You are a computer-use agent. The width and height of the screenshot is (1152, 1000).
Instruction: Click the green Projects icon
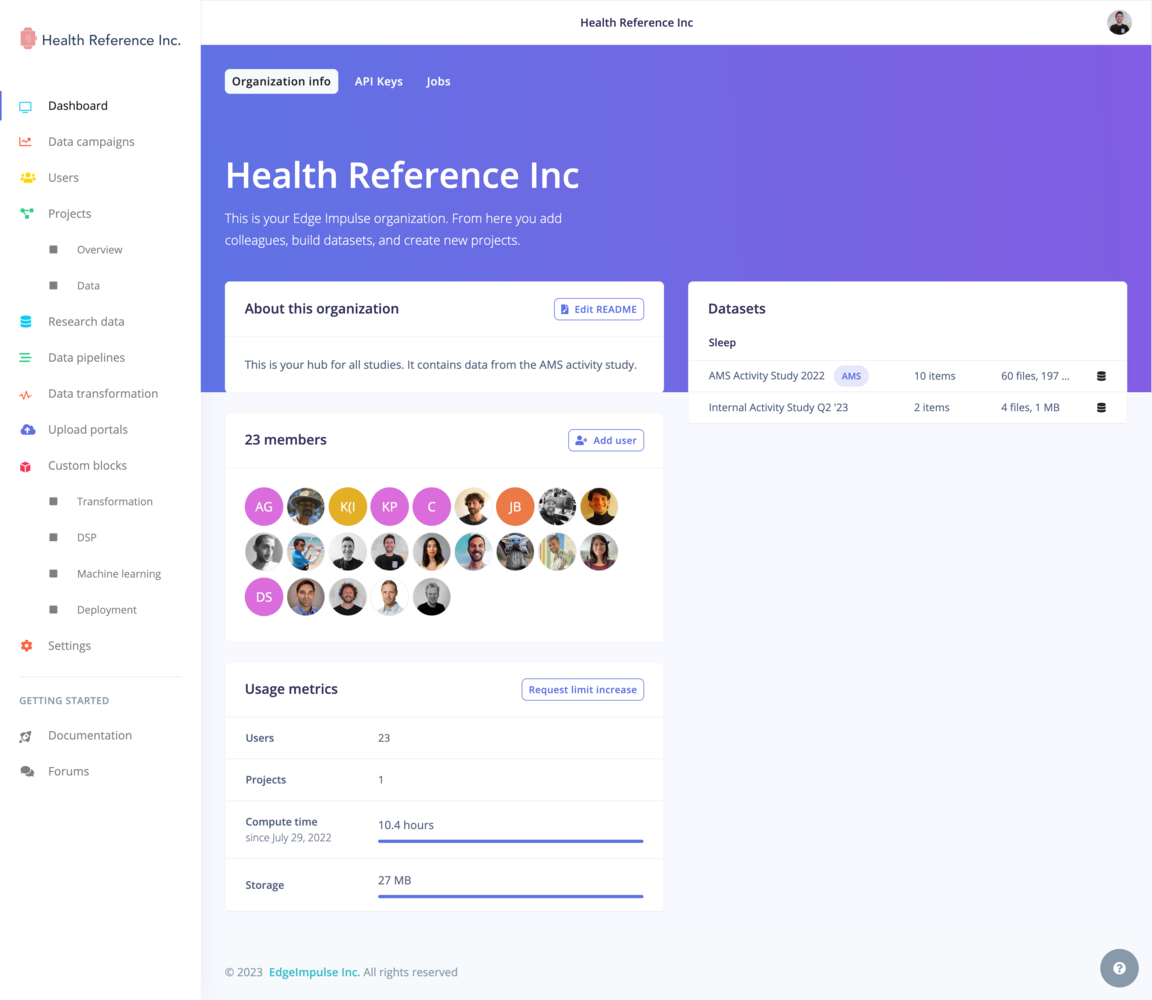coord(26,214)
